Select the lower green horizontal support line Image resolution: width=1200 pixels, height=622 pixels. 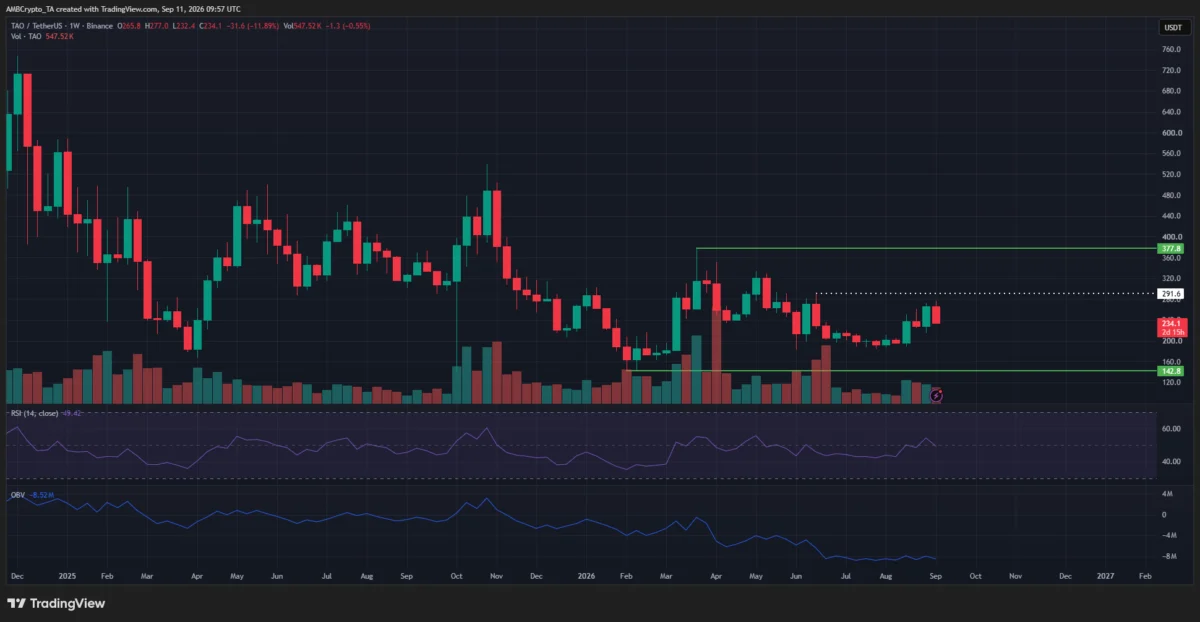(x=890, y=371)
